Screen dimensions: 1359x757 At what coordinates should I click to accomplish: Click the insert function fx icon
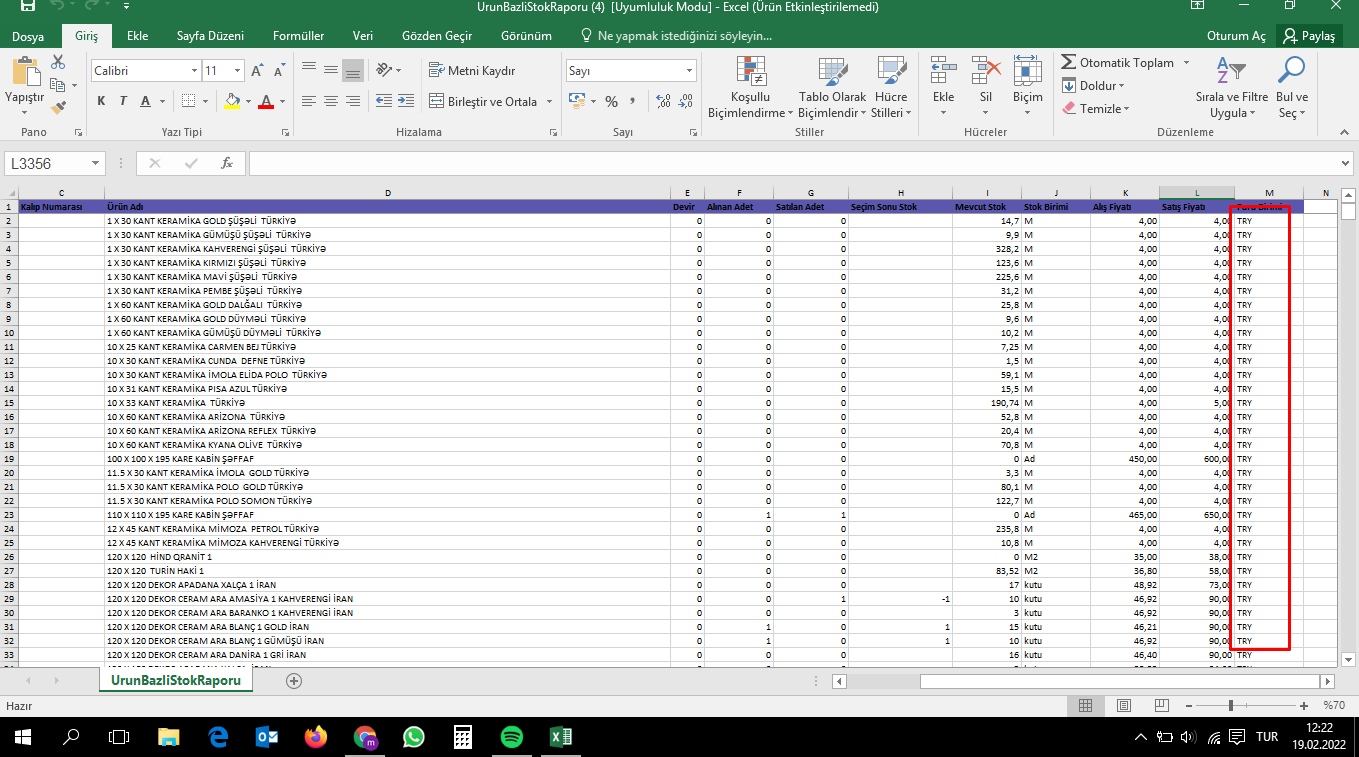227,163
